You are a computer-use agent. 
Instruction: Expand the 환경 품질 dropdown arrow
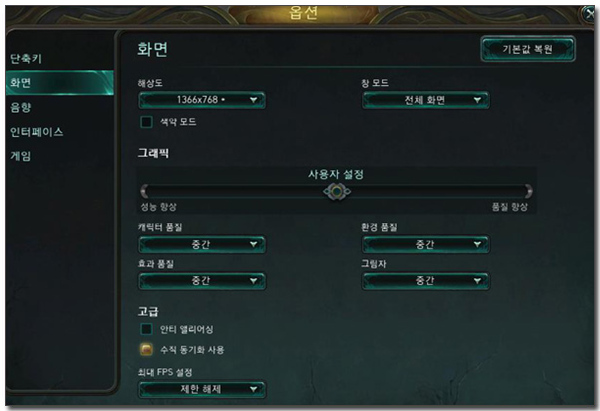[477, 244]
